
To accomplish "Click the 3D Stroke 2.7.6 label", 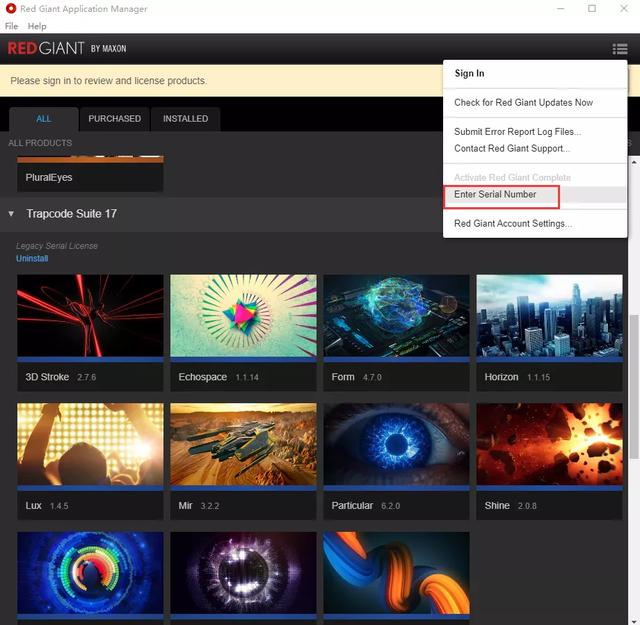I will coord(61,377).
